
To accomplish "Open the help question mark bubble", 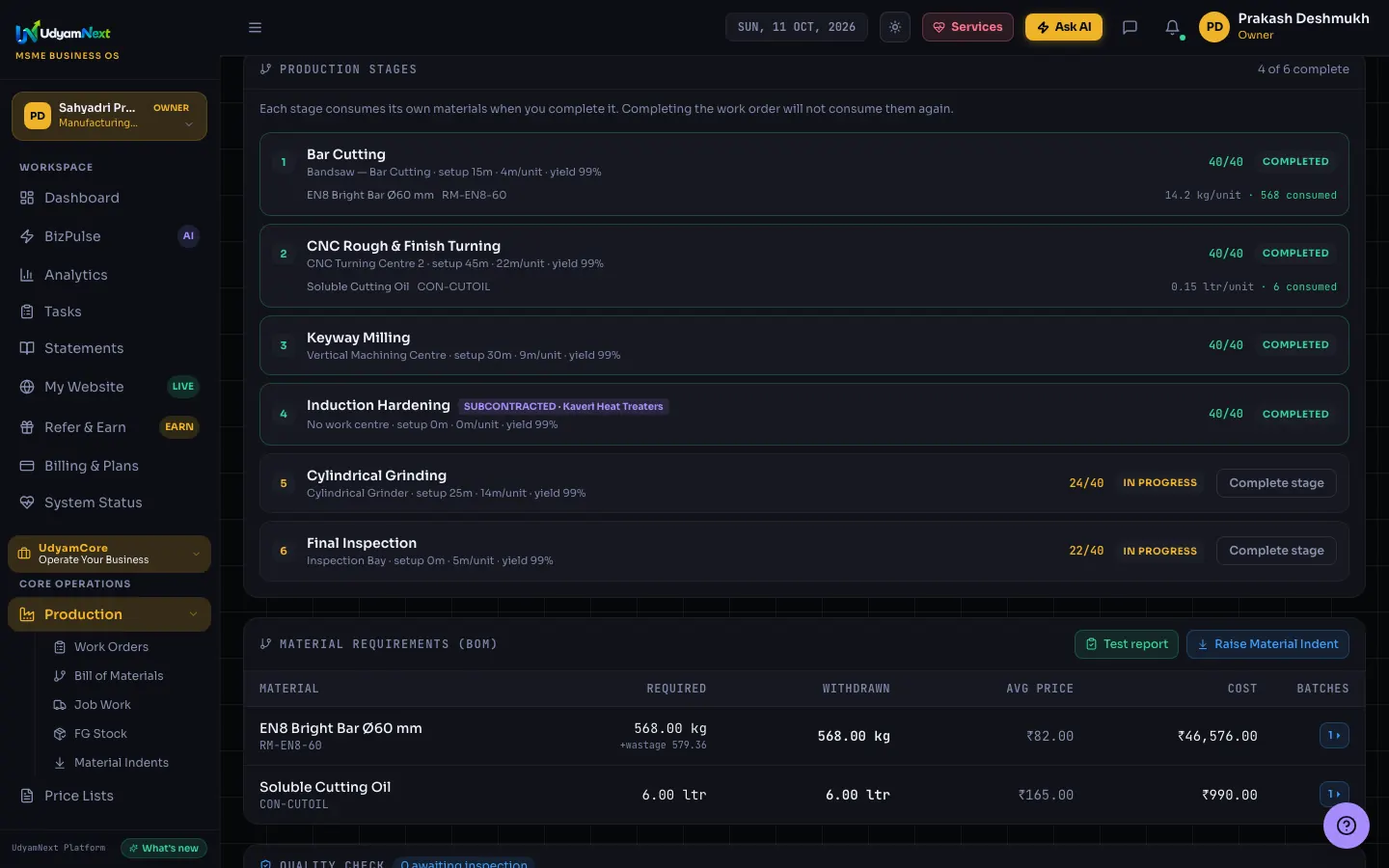I will tap(1347, 826).
